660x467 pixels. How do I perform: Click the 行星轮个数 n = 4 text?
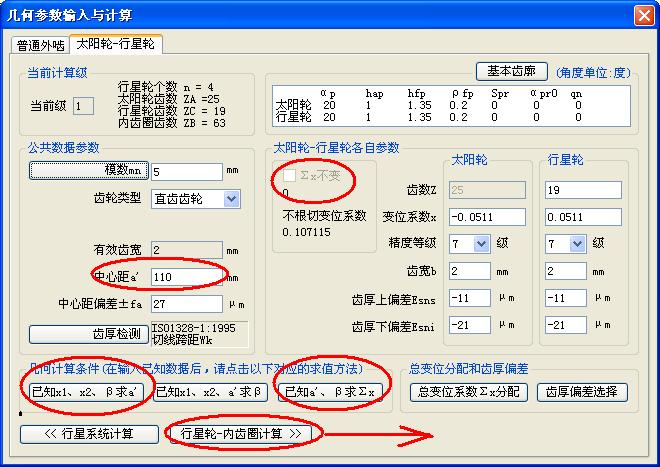166,87
